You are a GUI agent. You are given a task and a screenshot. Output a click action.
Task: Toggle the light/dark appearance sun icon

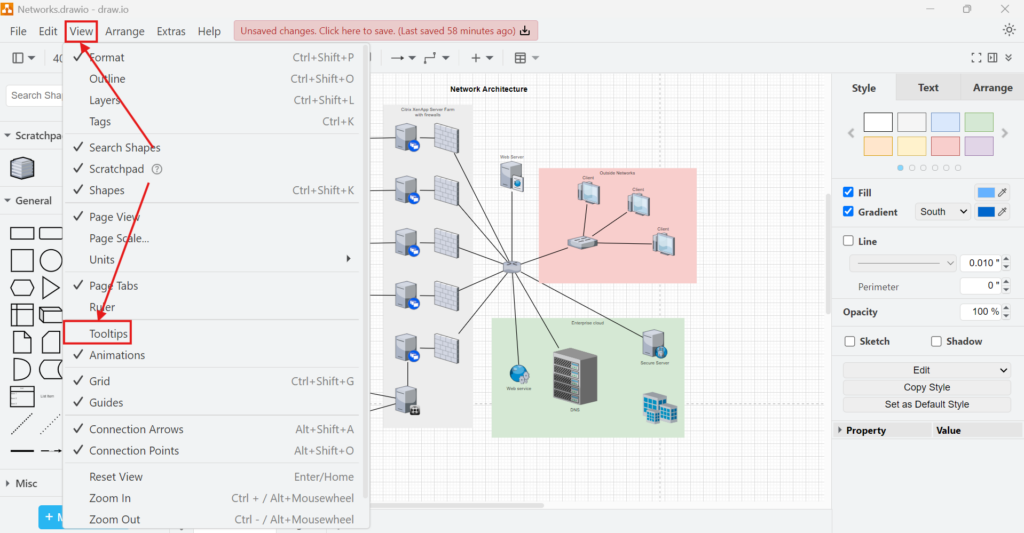[x=1008, y=30]
